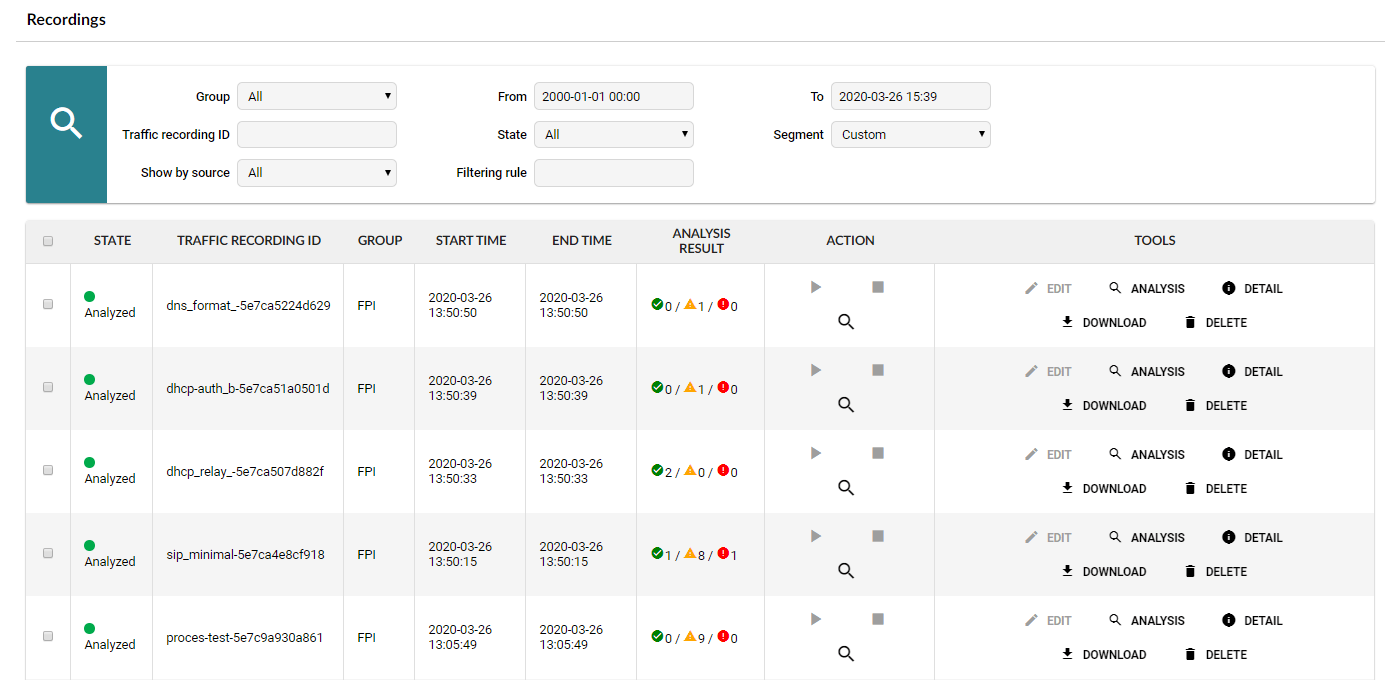Screen dimensions: 1400x700
Task: Check the dns_format recording row checkbox
Action: [x=48, y=305]
